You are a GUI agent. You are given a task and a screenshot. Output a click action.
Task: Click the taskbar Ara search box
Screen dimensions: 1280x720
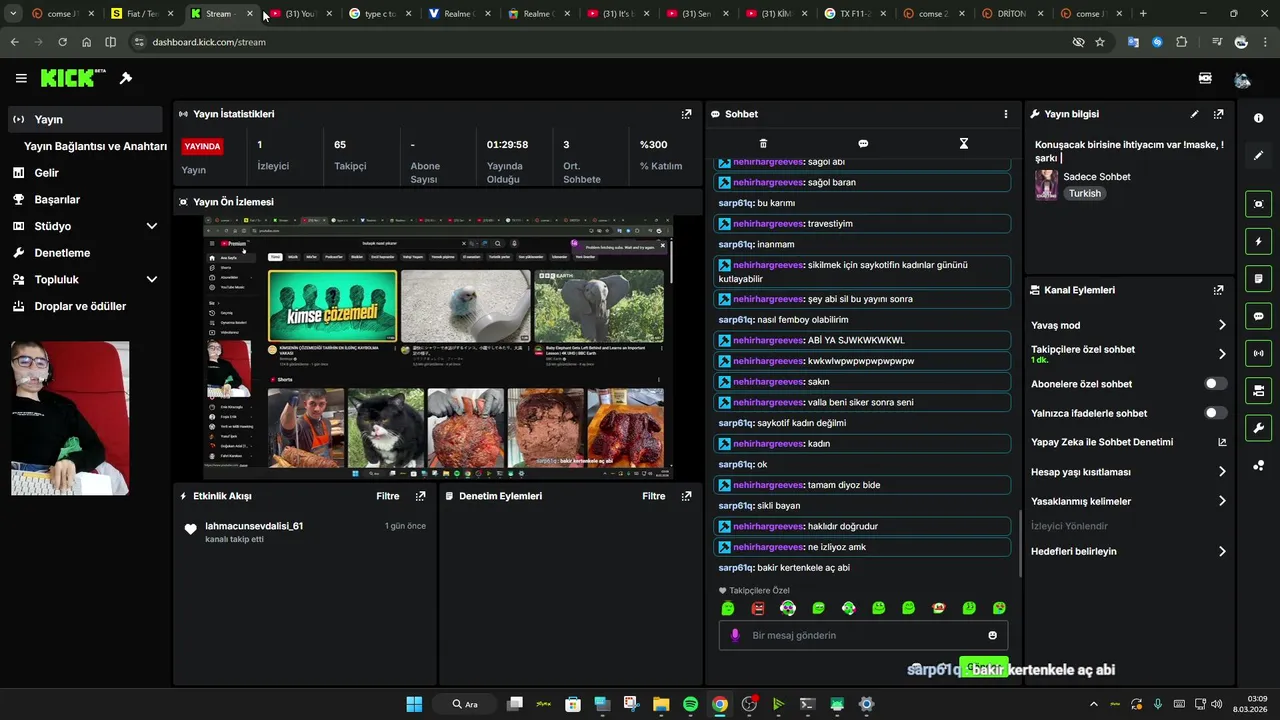tap(465, 704)
